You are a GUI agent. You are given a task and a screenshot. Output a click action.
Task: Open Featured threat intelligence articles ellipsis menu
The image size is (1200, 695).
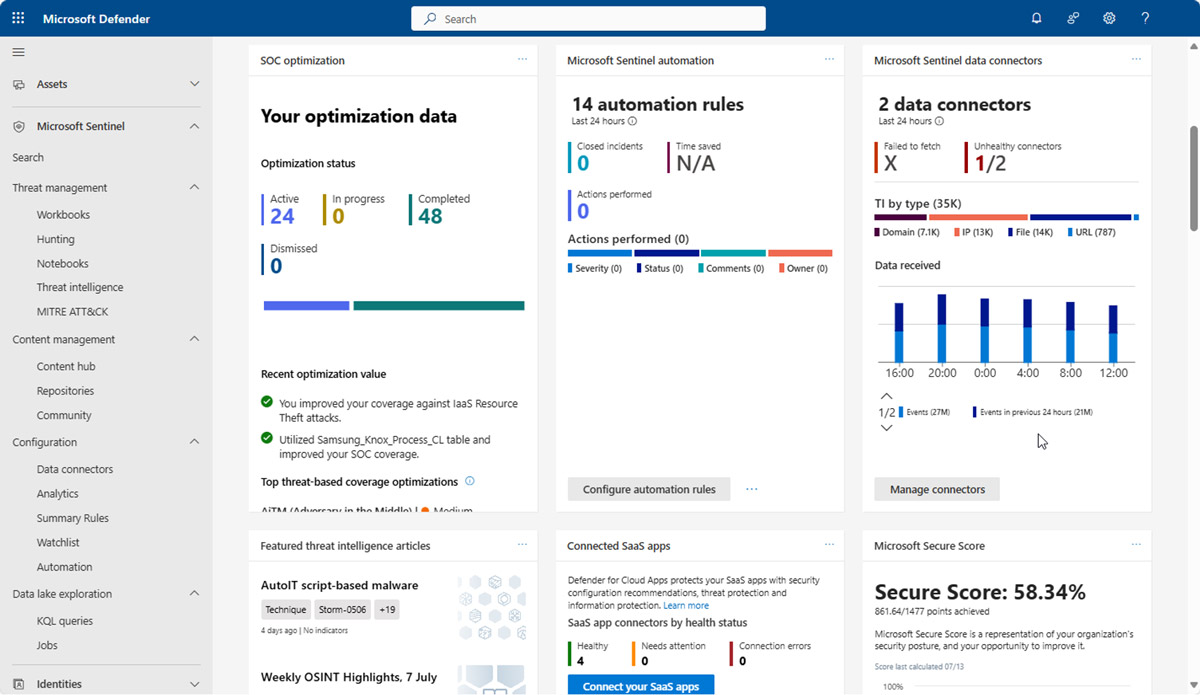[522, 544]
